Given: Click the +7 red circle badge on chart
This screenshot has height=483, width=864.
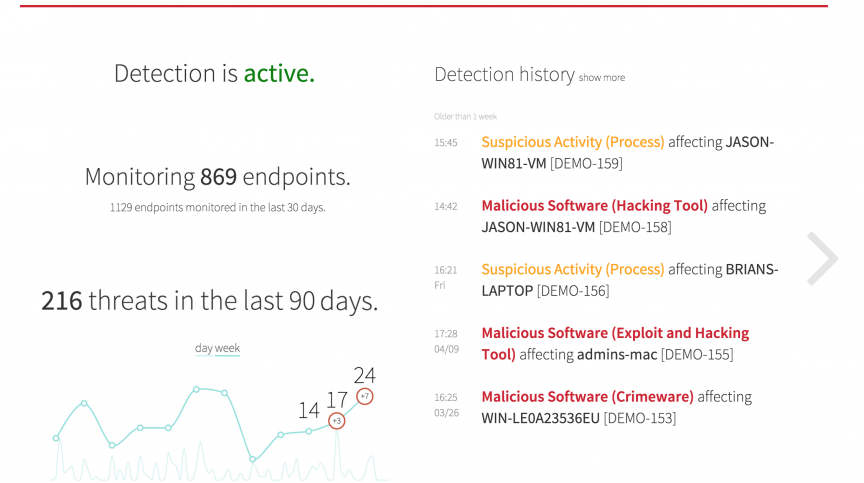Looking at the screenshot, I should coord(365,397).
